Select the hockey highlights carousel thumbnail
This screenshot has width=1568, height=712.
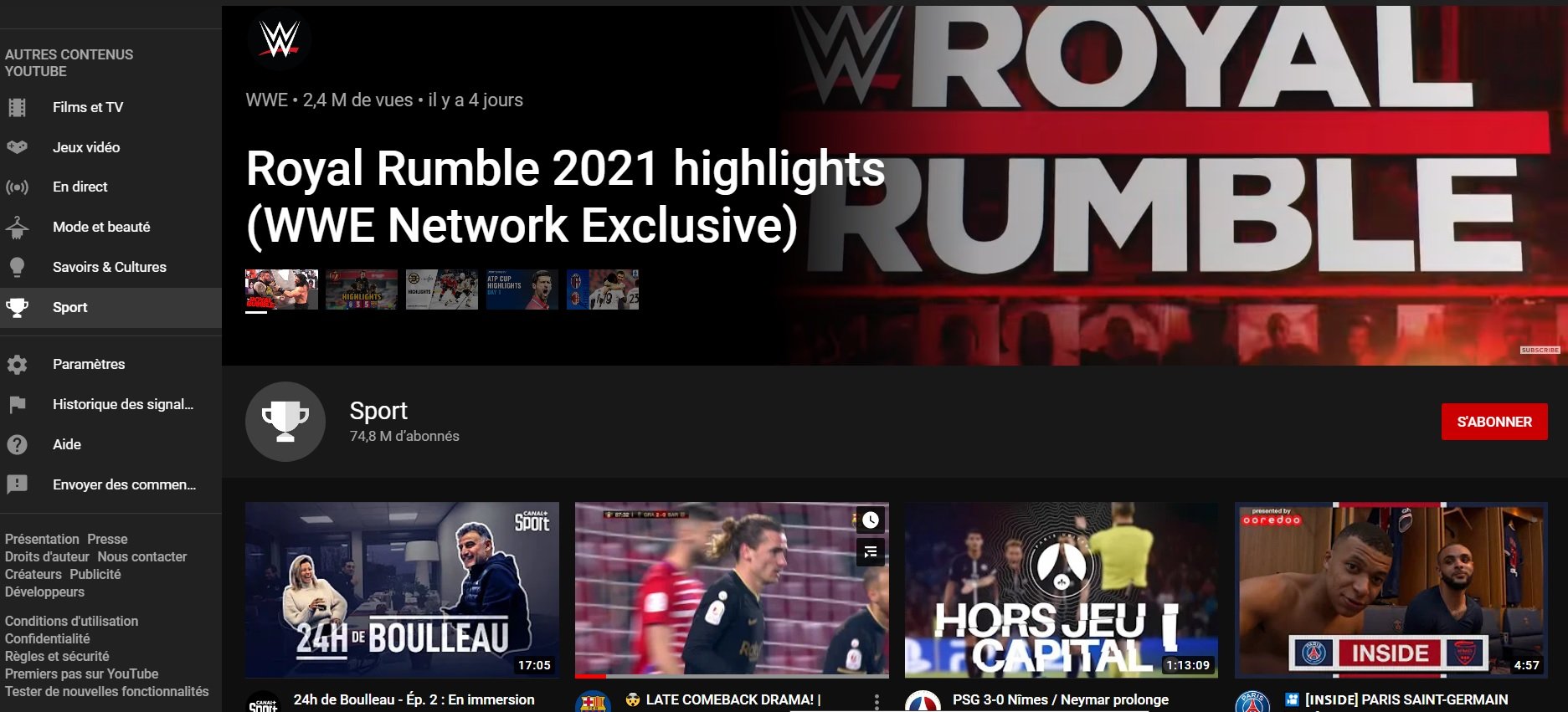pos(442,289)
